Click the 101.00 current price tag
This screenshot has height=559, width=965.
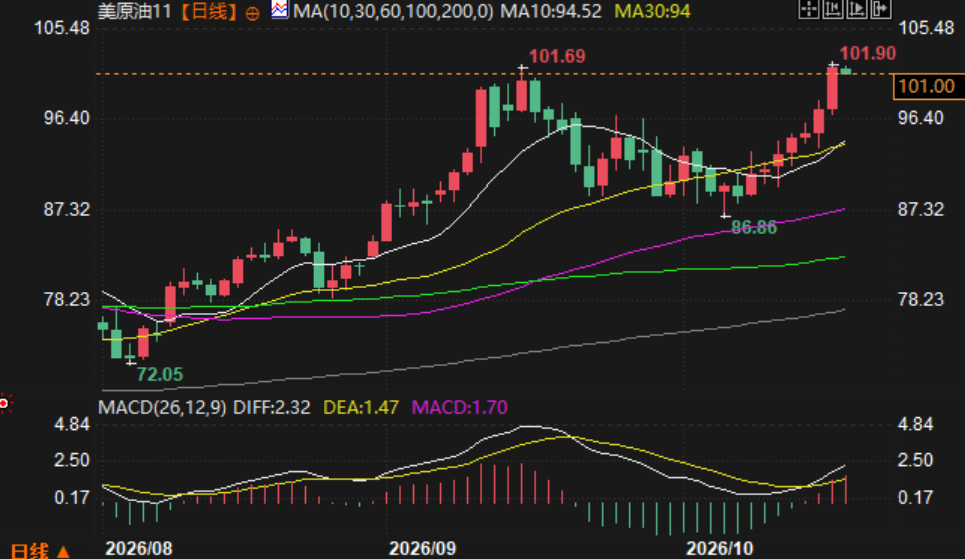(928, 86)
